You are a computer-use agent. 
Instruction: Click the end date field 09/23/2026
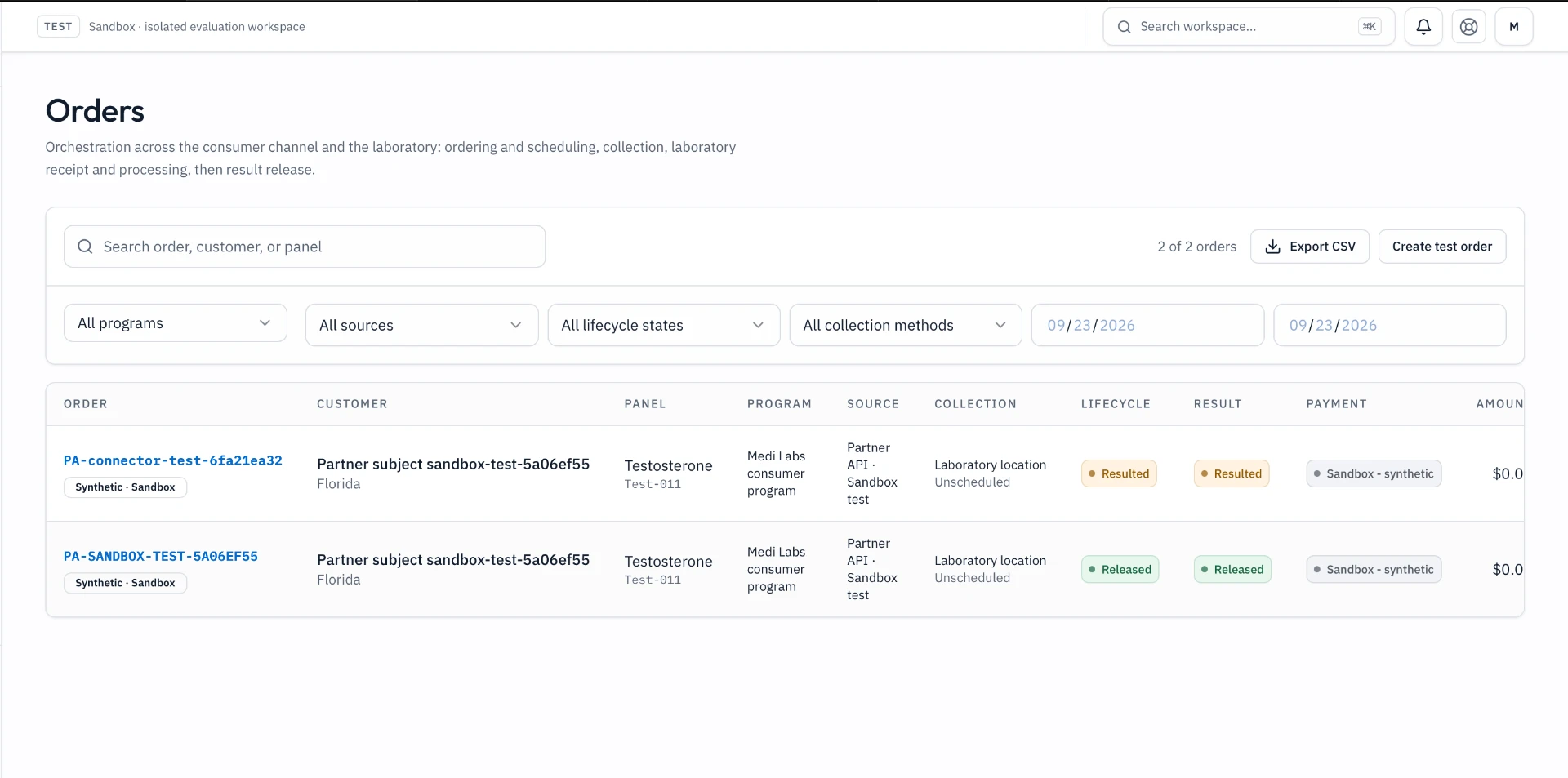1390,325
